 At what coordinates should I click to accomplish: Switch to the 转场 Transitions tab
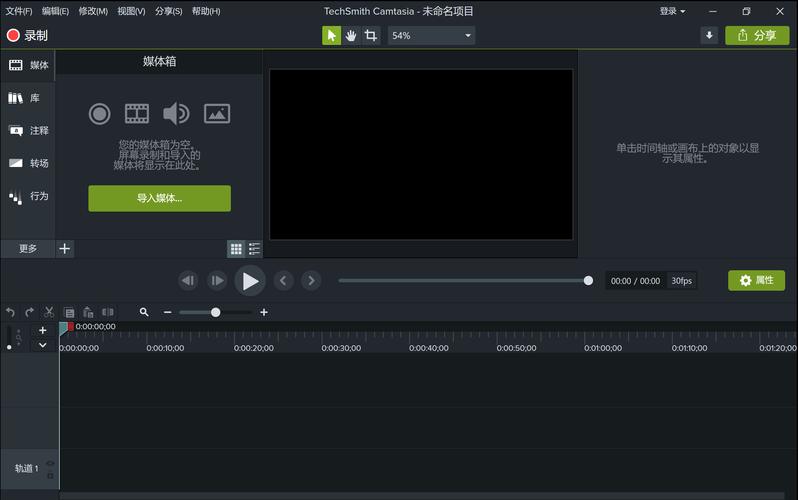(27, 163)
